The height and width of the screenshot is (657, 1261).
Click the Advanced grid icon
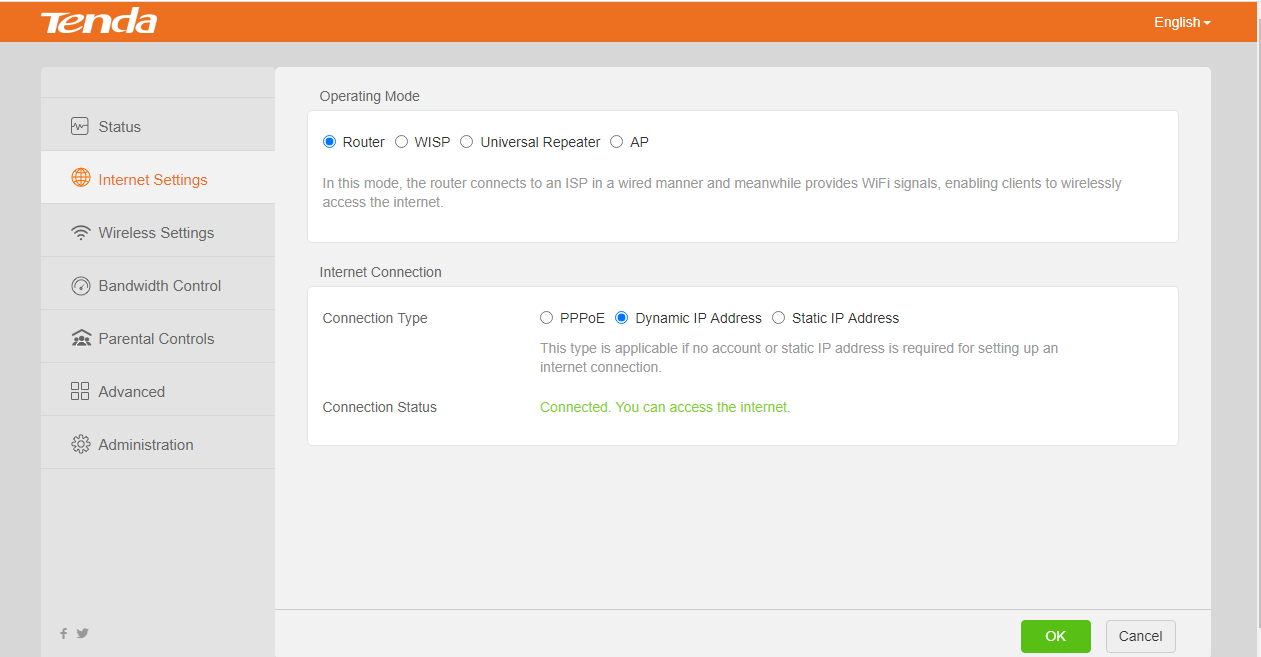pos(81,392)
